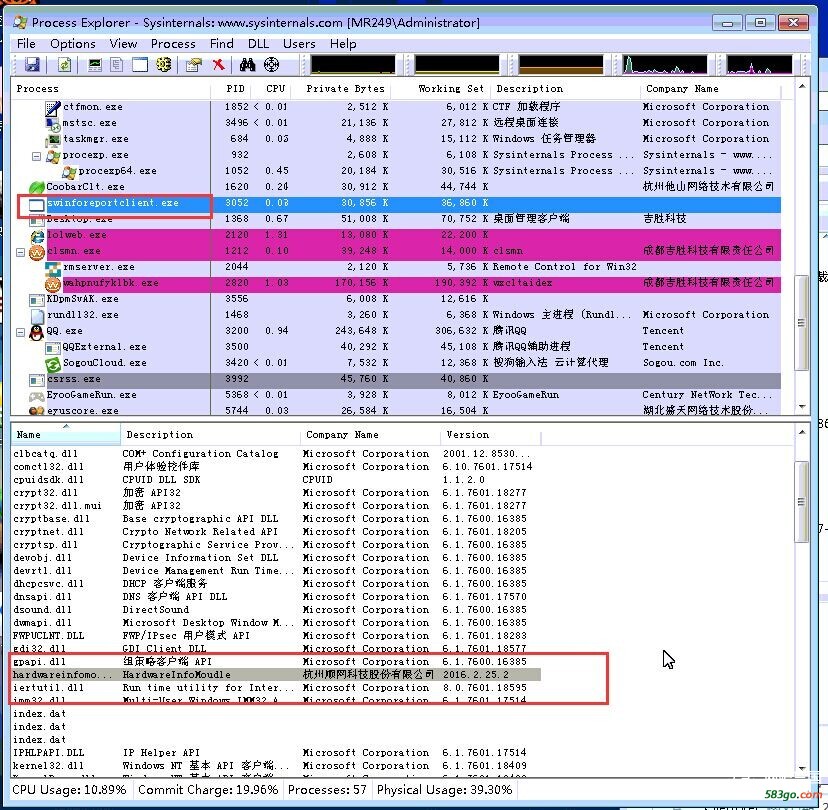Sort DLL pane by Version header
The height and width of the screenshot is (810, 828).
pos(491,435)
